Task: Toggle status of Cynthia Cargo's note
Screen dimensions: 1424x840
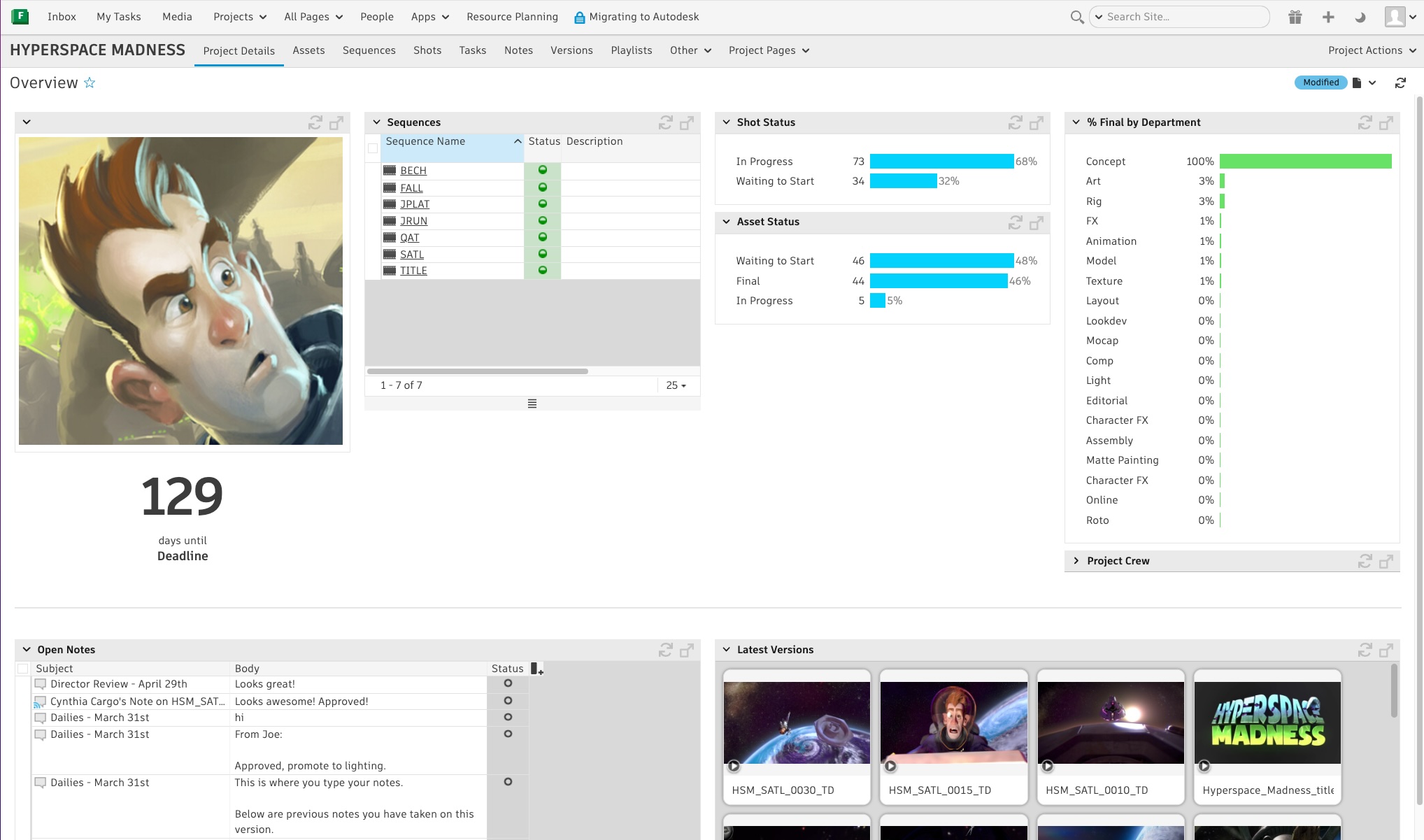Action: coord(508,701)
